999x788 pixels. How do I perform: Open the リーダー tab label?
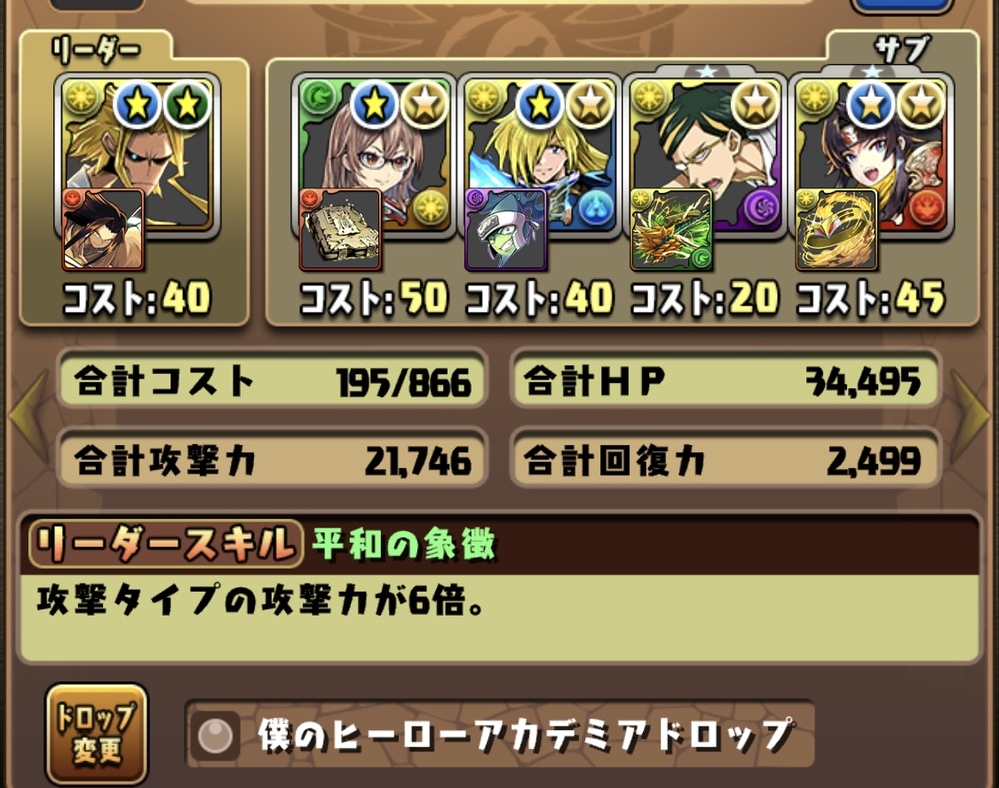(x=96, y=50)
